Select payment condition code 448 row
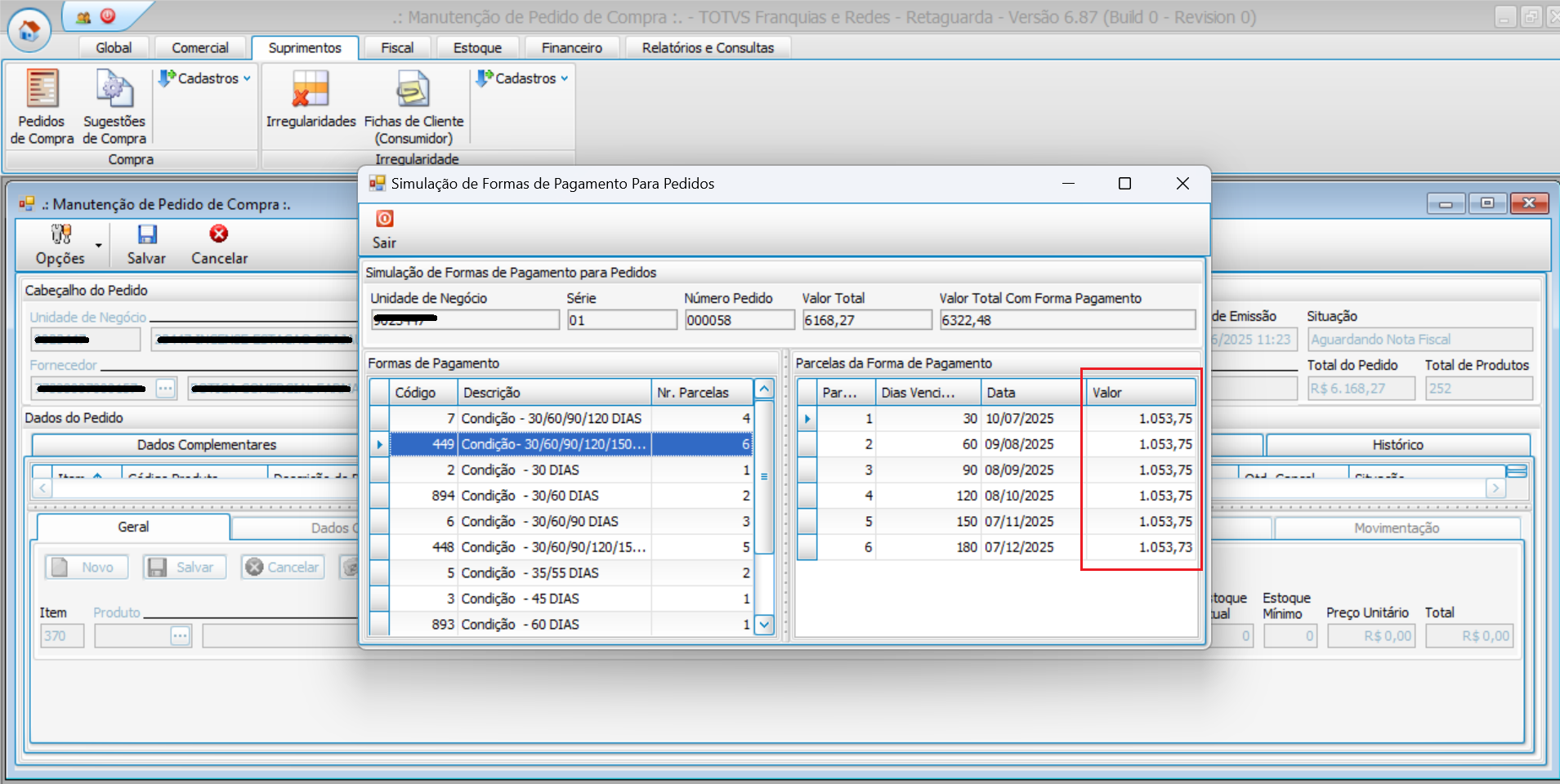1560x784 pixels. point(561,547)
